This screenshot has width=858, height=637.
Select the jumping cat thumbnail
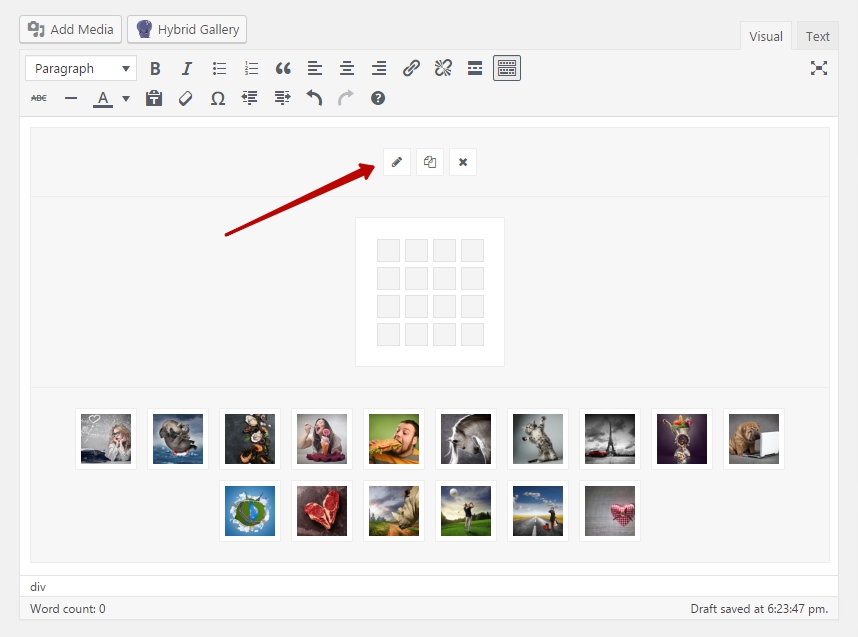[x=538, y=439]
